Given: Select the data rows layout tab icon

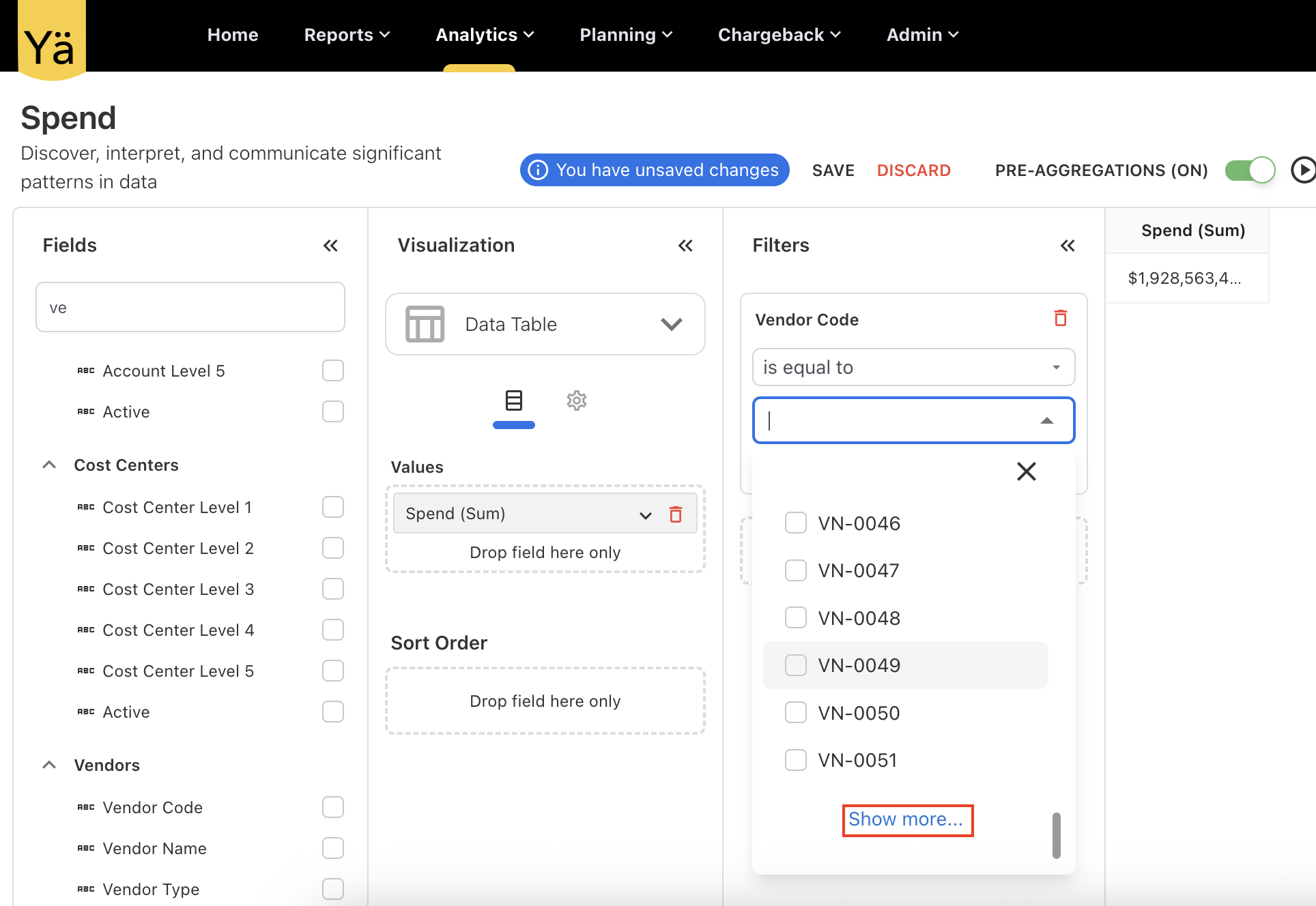Looking at the screenshot, I should pos(514,400).
